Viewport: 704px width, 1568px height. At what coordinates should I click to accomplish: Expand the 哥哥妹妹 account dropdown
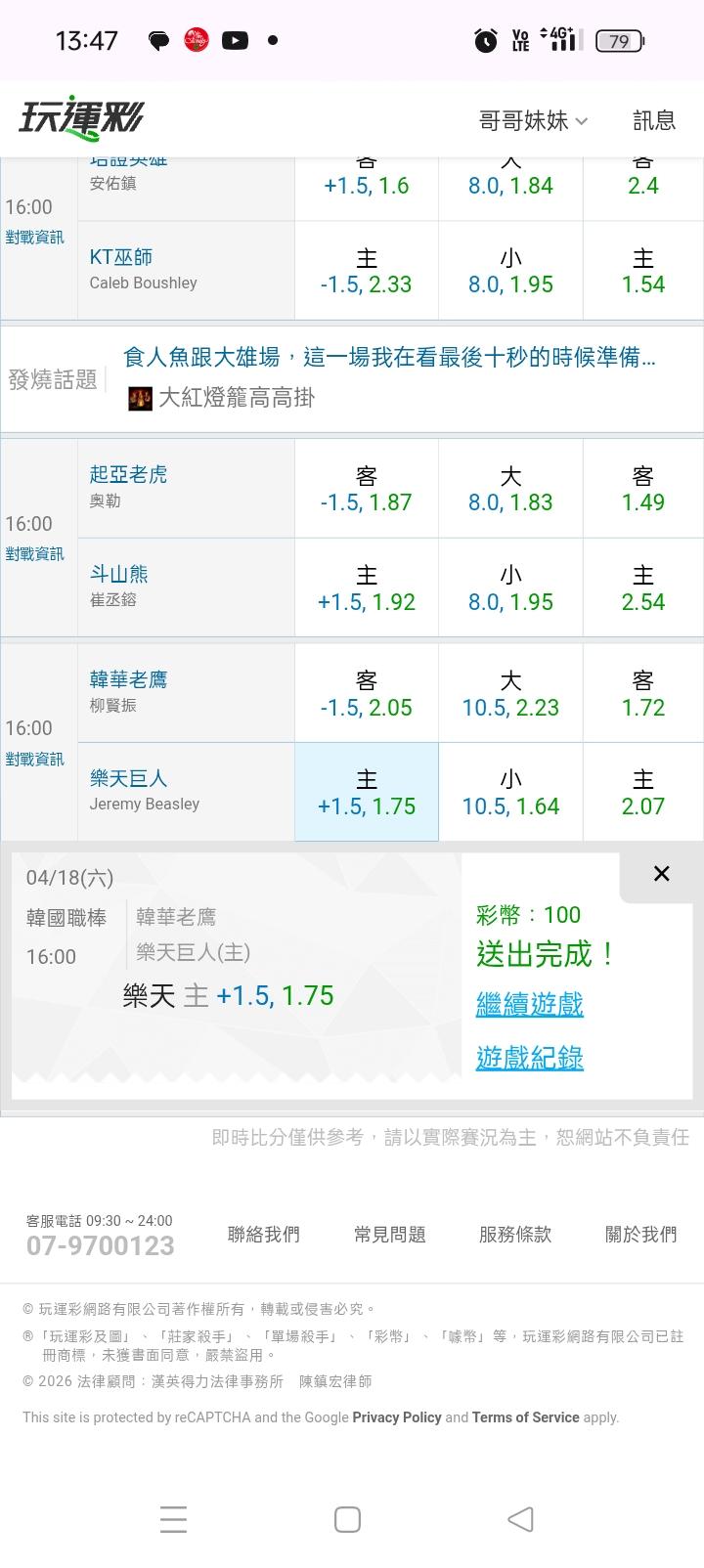[x=533, y=120]
